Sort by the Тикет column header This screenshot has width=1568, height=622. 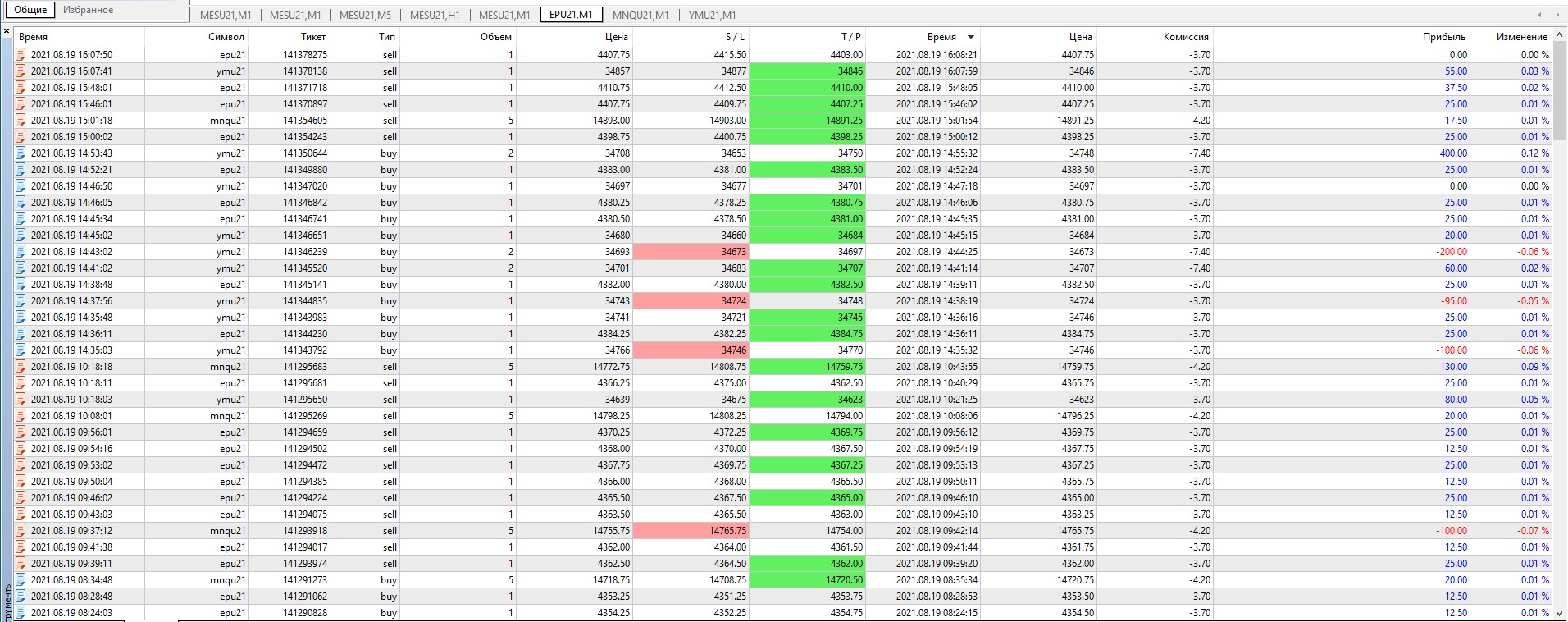(x=313, y=37)
